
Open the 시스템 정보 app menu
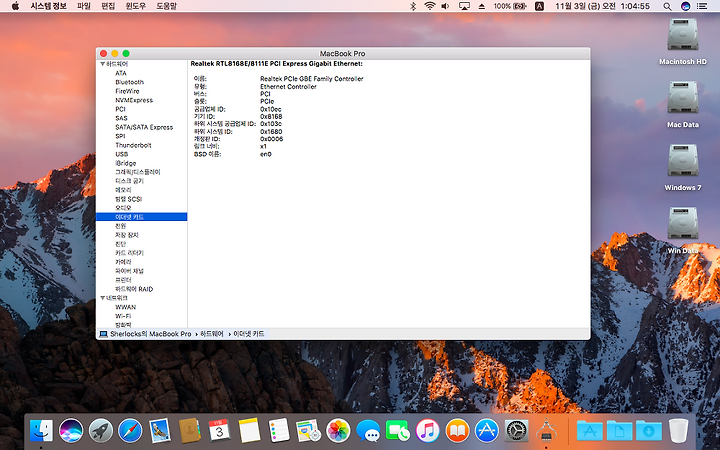tap(48, 6)
